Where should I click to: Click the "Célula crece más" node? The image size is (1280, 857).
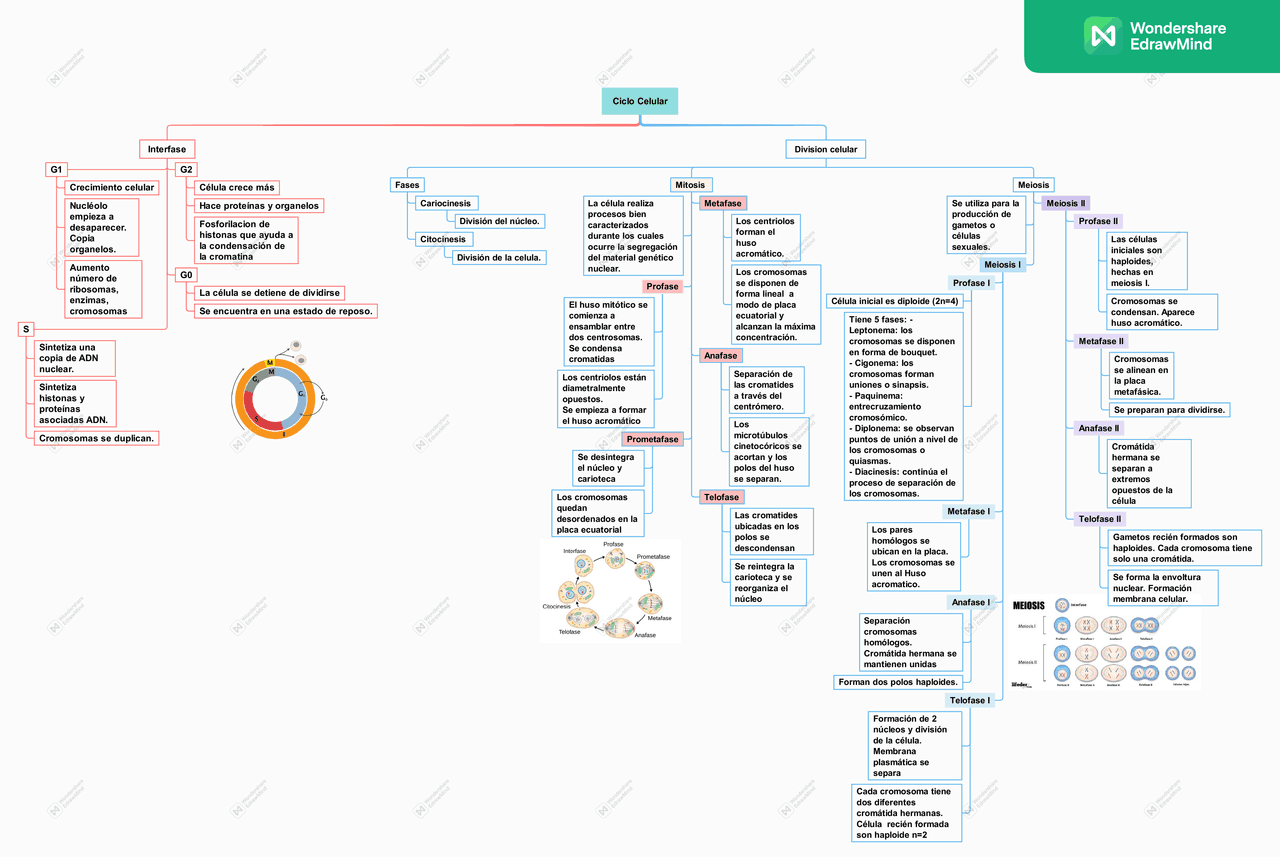237,188
